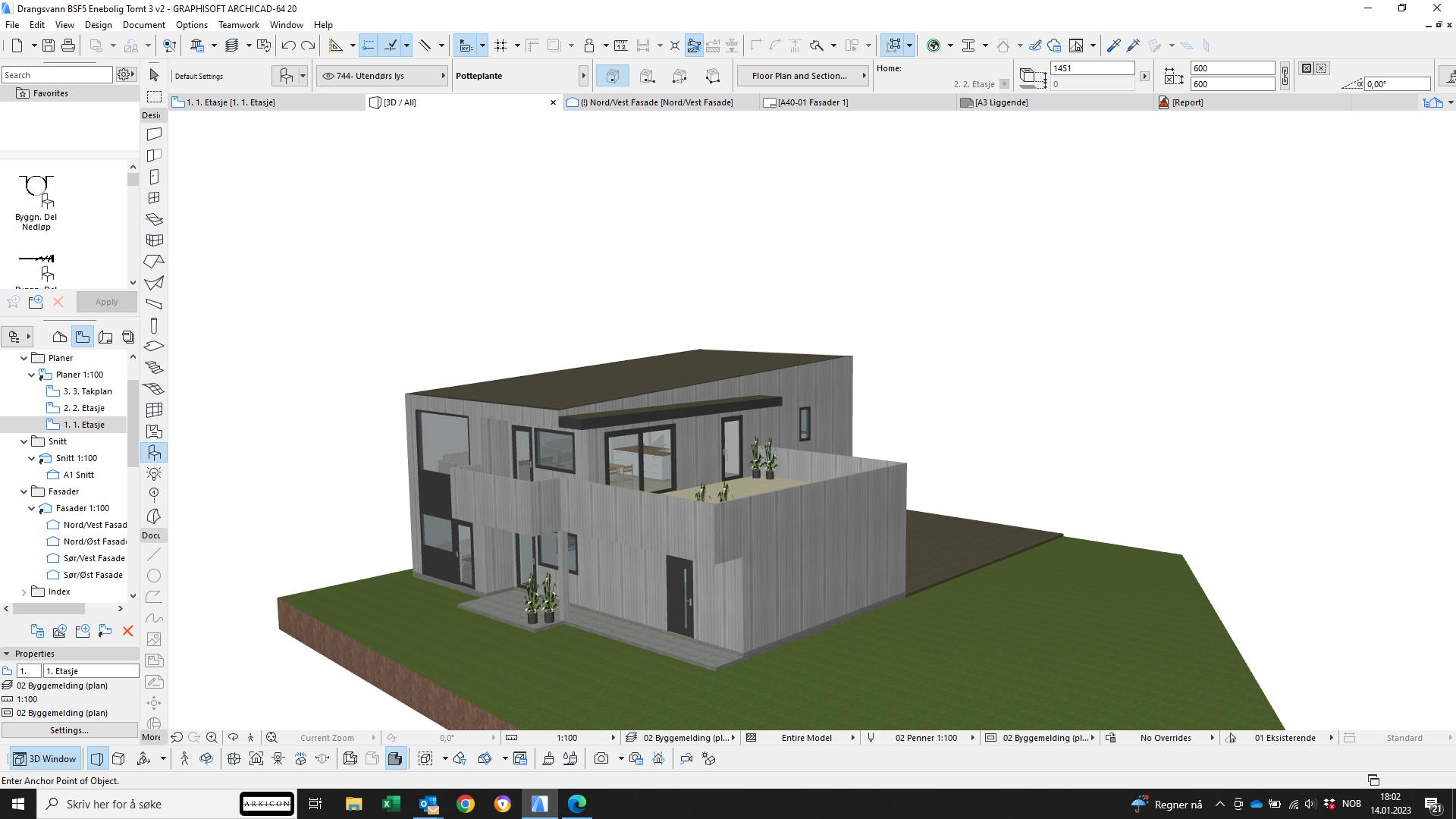Click the red delete X icon

(x=127, y=631)
